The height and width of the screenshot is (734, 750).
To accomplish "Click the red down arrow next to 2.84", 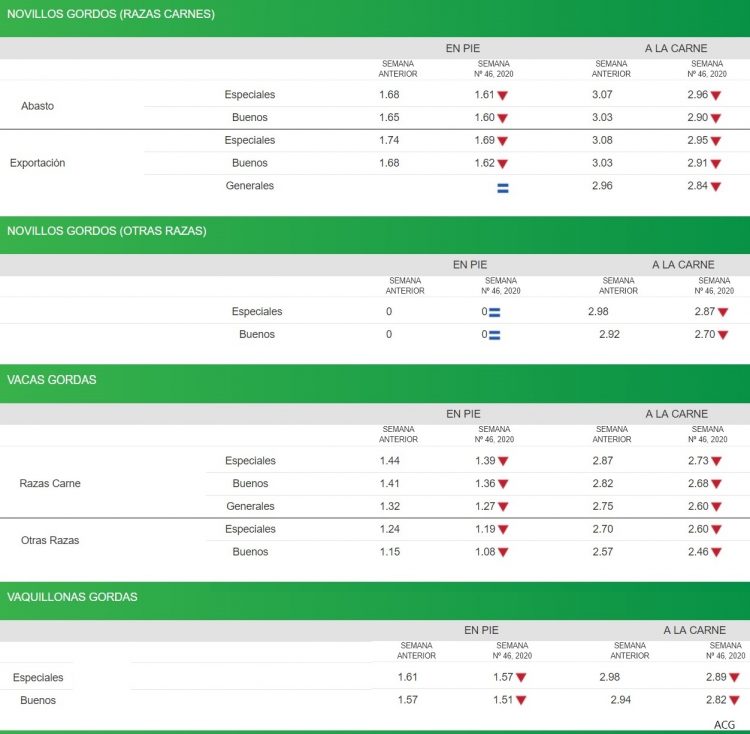I will tap(716, 187).
